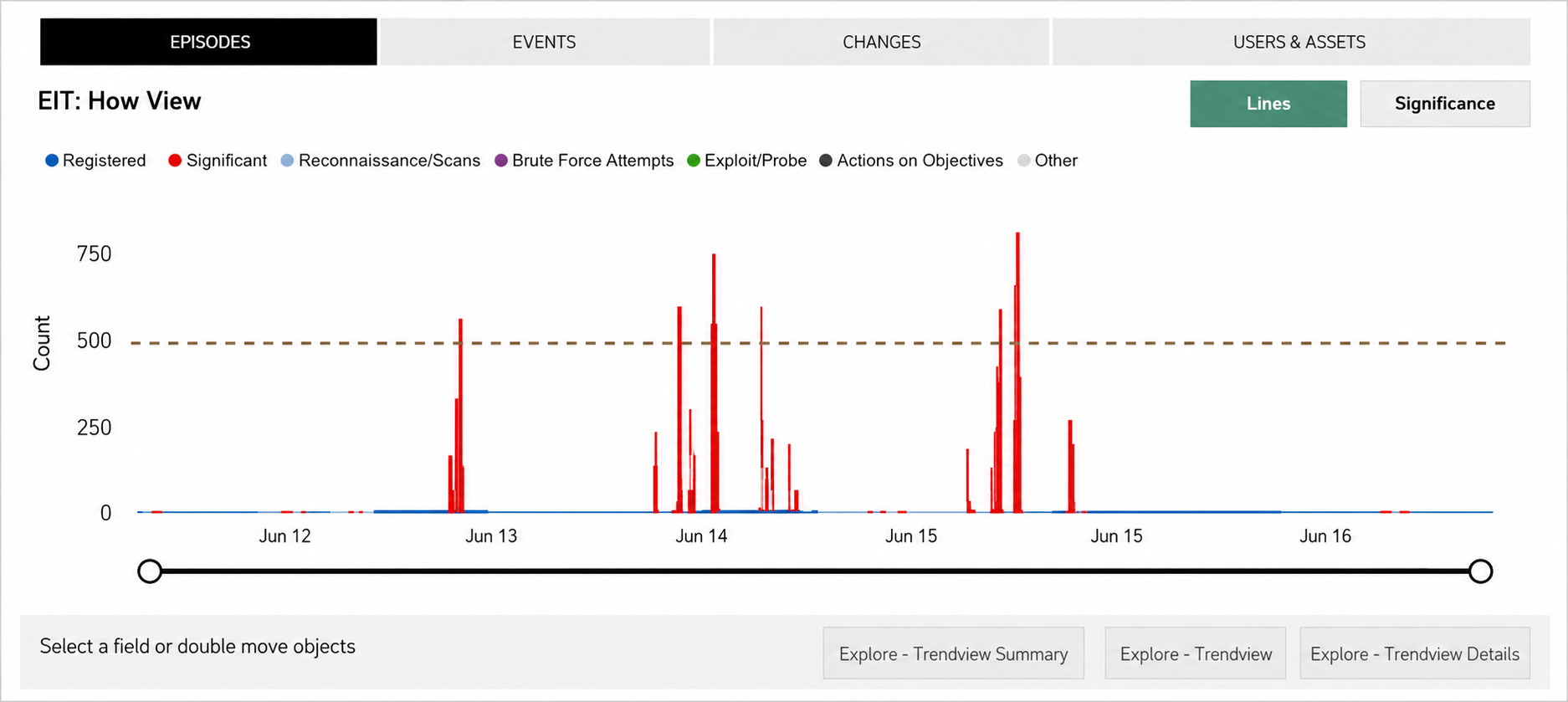Click the EIT: How View heading

(x=120, y=101)
